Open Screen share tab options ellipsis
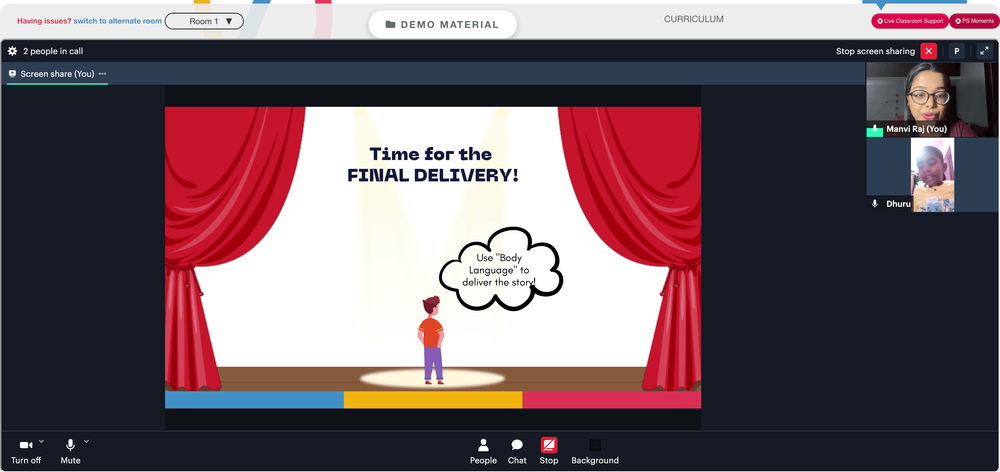1000x472 pixels. [x=103, y=74]
